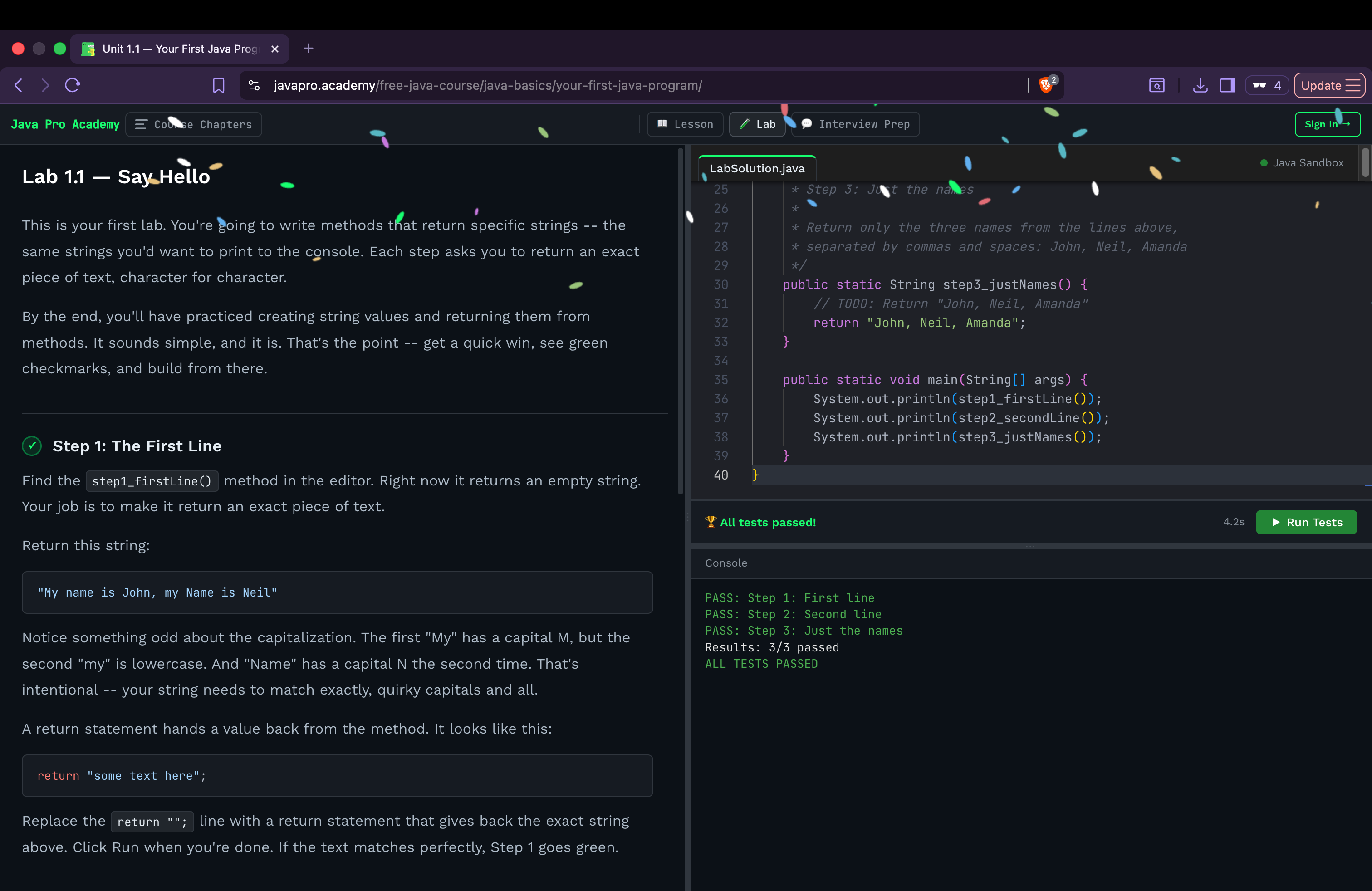Click line number 32 in the editor gutter
This screenshot has width=1372, height=891.
click(x=720, y=323)
